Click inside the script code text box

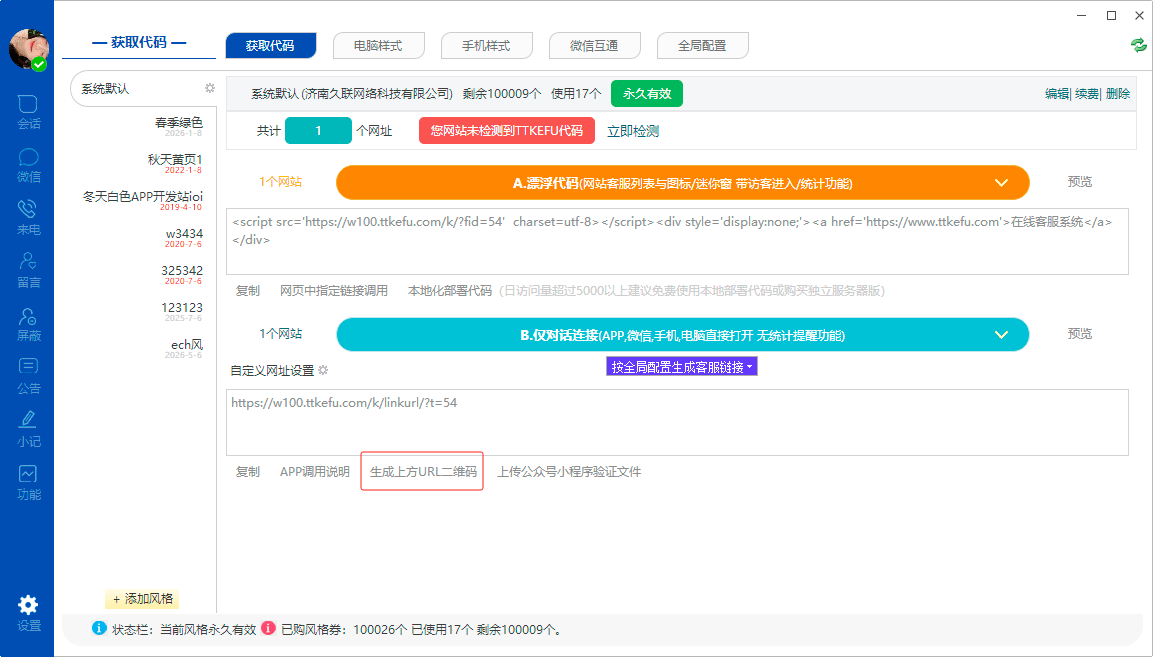(677, 241)
